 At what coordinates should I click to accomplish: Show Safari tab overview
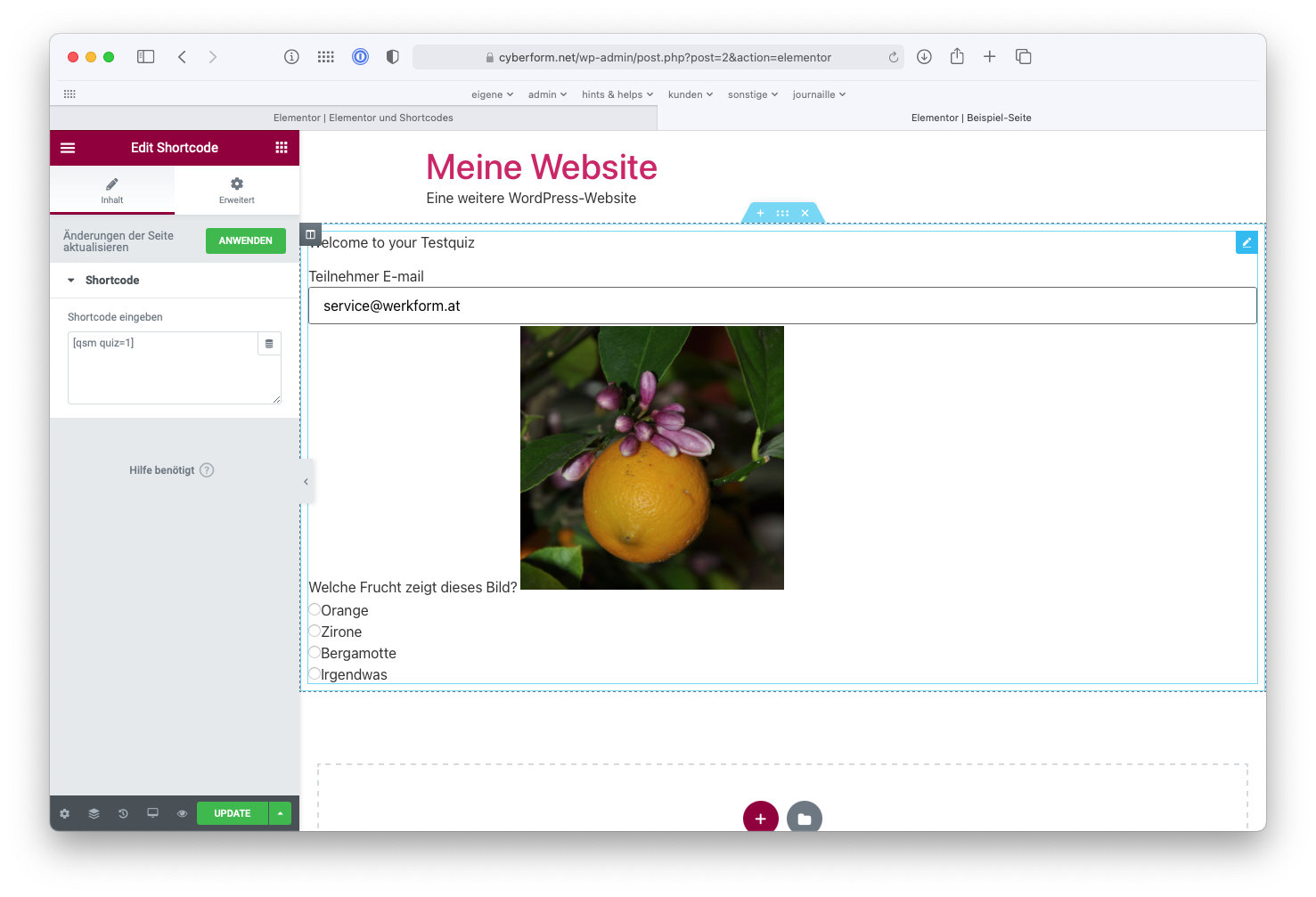(1023, 56)
